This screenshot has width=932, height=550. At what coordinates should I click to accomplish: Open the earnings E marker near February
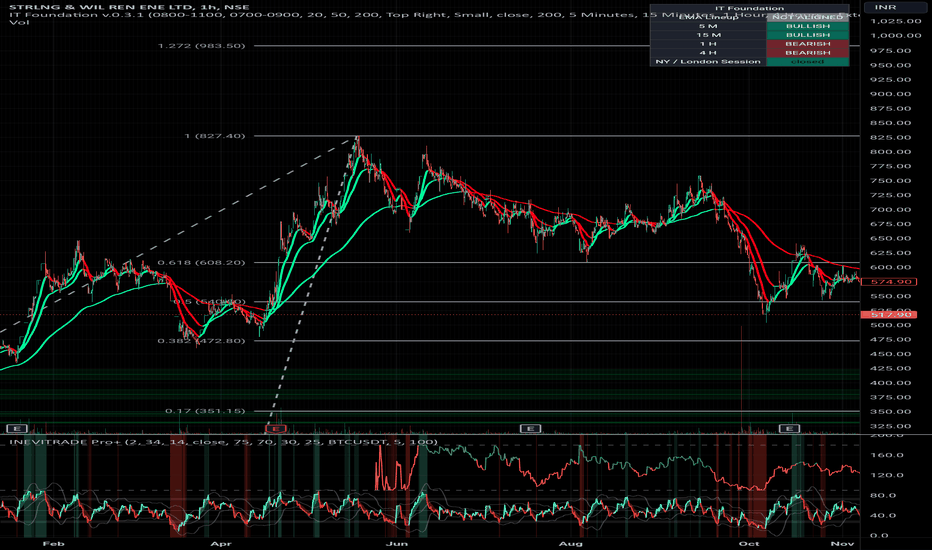click(17, 428)
